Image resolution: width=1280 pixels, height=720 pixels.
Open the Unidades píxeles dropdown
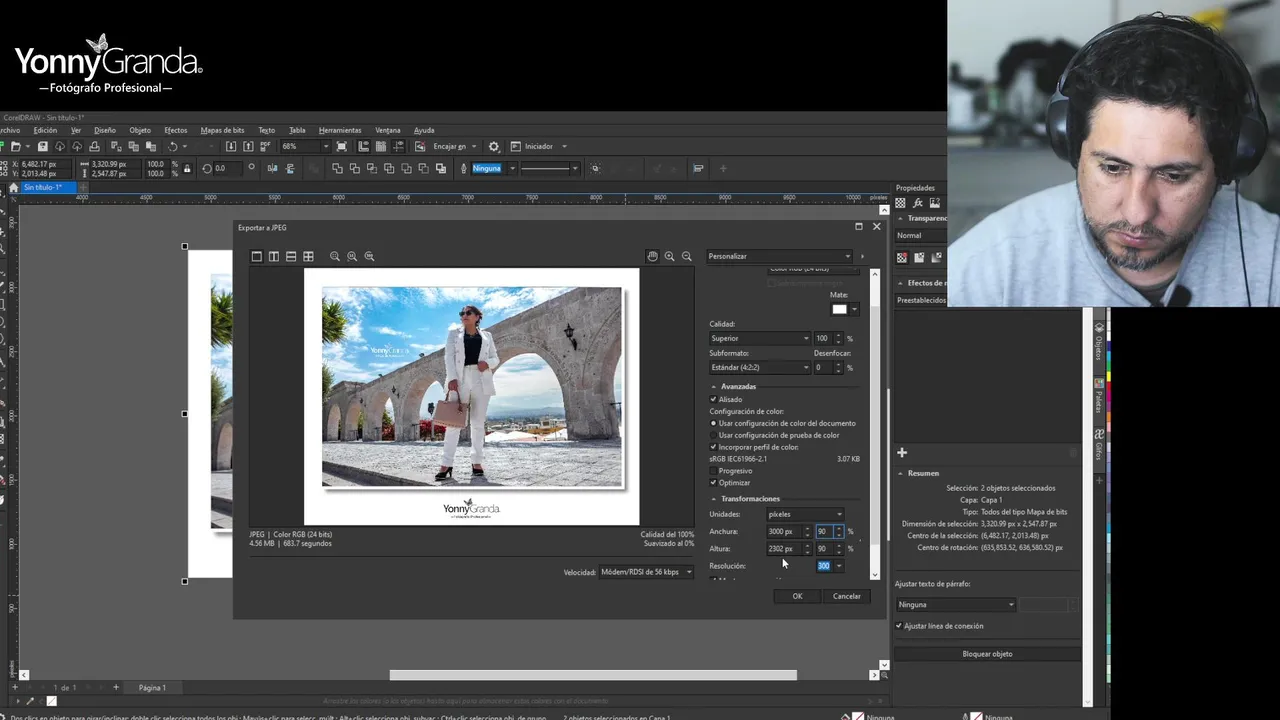pyautogui.click(x=804, y=514)
